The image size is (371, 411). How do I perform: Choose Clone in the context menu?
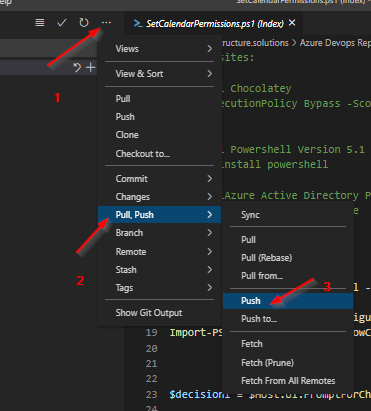[x=159, y=135]
